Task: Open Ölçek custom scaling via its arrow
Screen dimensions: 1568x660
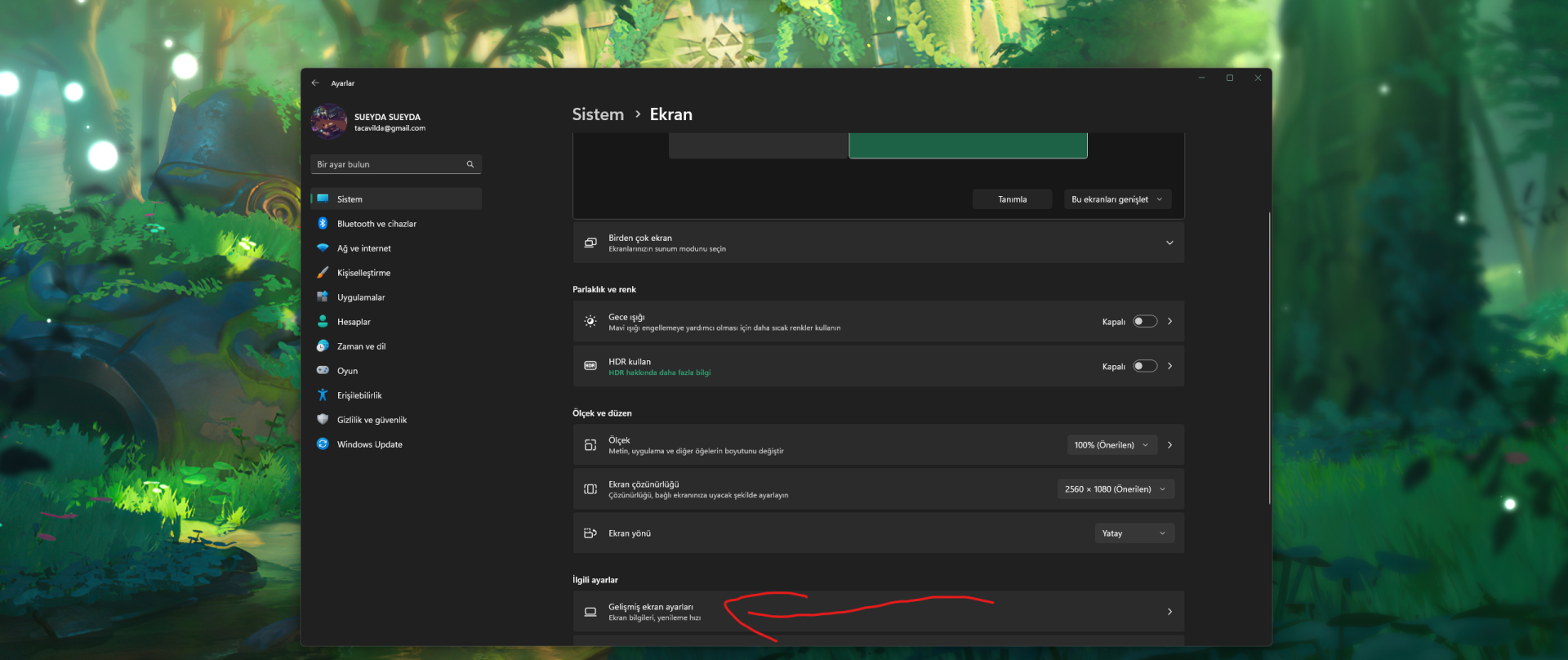Action: pyautogui.click(x=1169, y=445)
